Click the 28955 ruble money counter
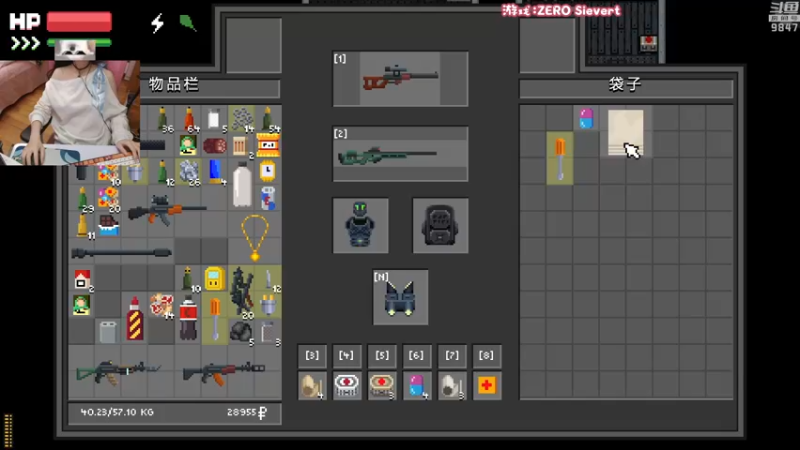Screen dimensions: 800x450 pyautogui.click(x=247, y=412)
